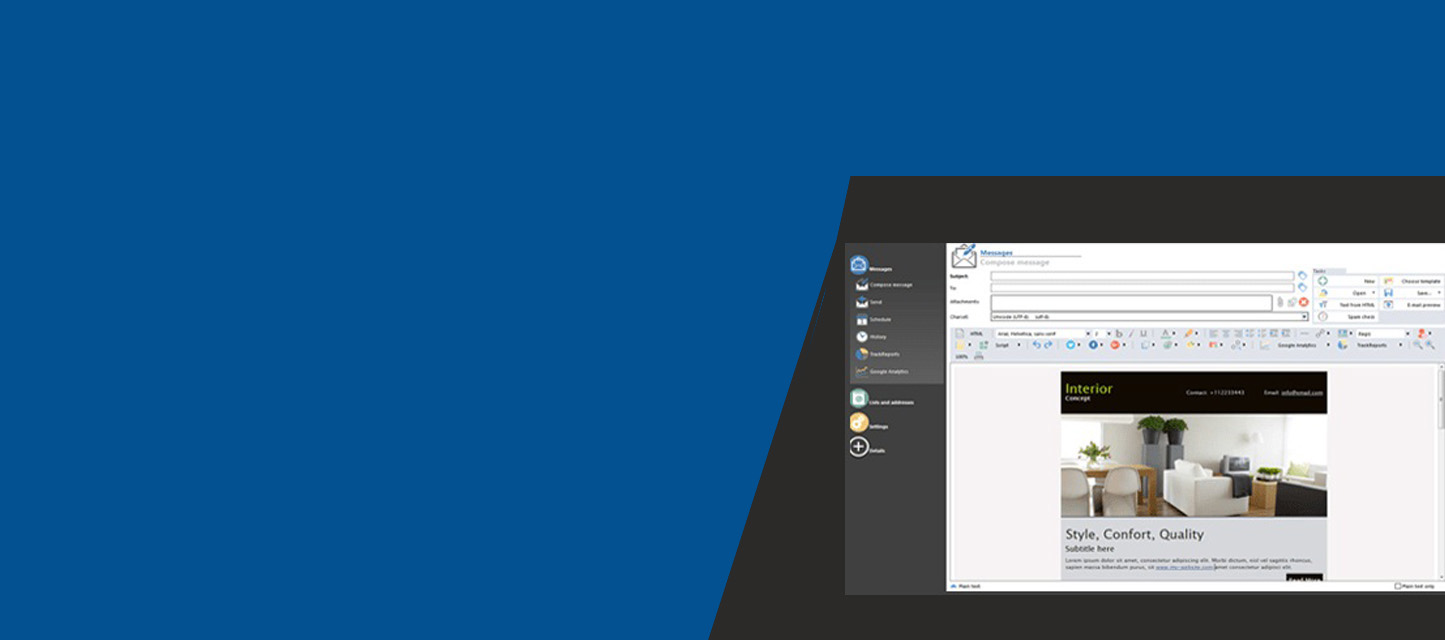Image resolution: width=1445 pixels, height=640 pixels.
Task: Open the Send sidebar item
Action: click(x=868, y=302)
